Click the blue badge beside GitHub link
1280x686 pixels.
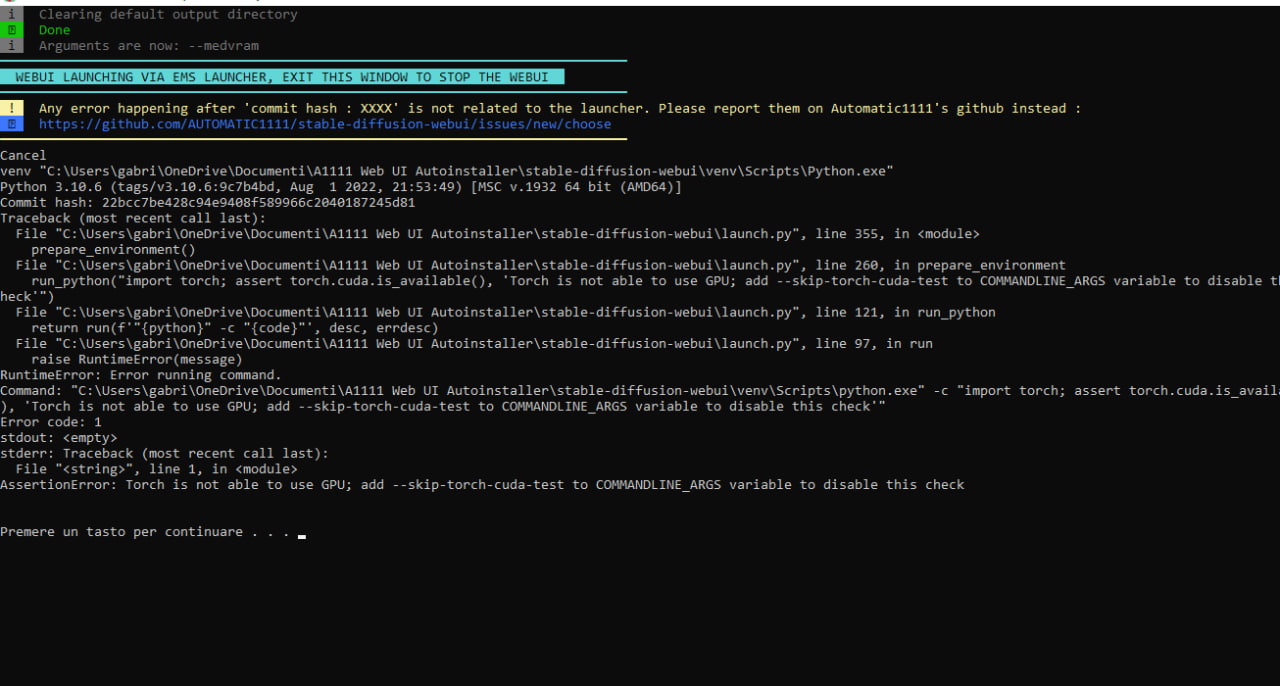12,124
